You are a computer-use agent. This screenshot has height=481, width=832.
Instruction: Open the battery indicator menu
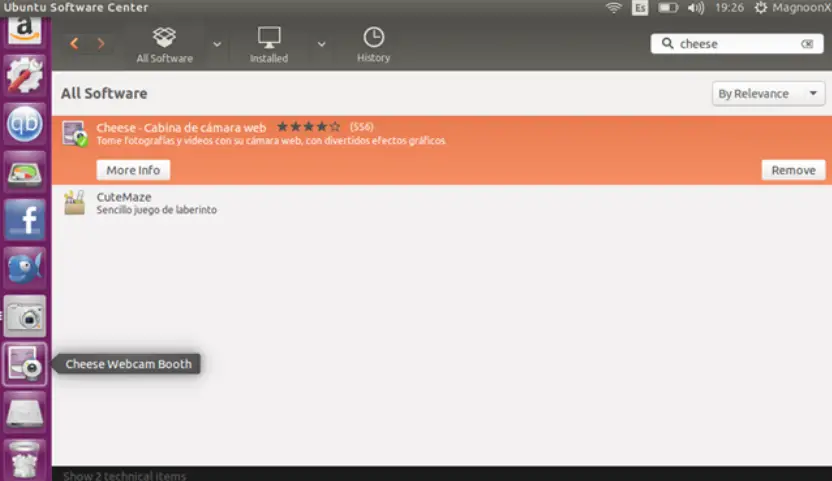668,7
